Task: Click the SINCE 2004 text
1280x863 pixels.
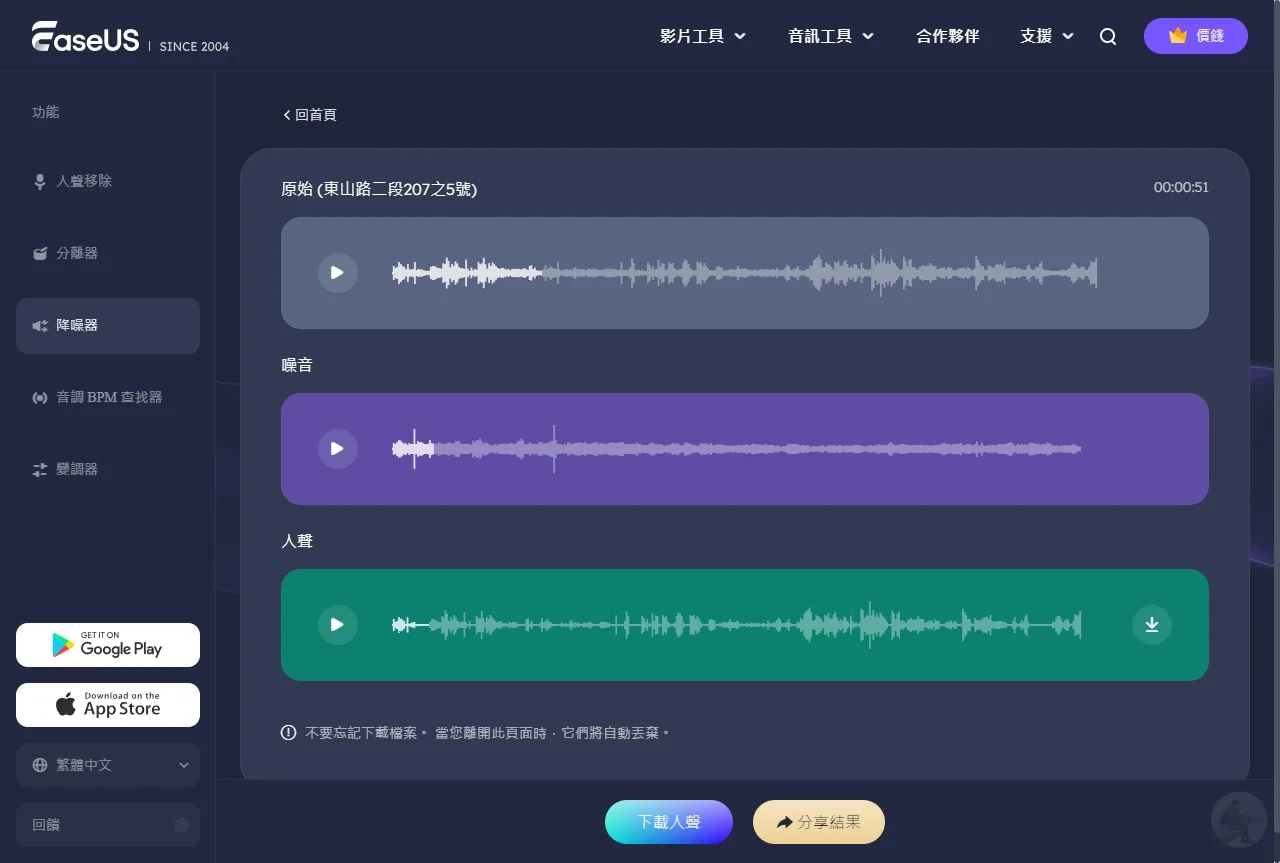Action: coord(194,46)
